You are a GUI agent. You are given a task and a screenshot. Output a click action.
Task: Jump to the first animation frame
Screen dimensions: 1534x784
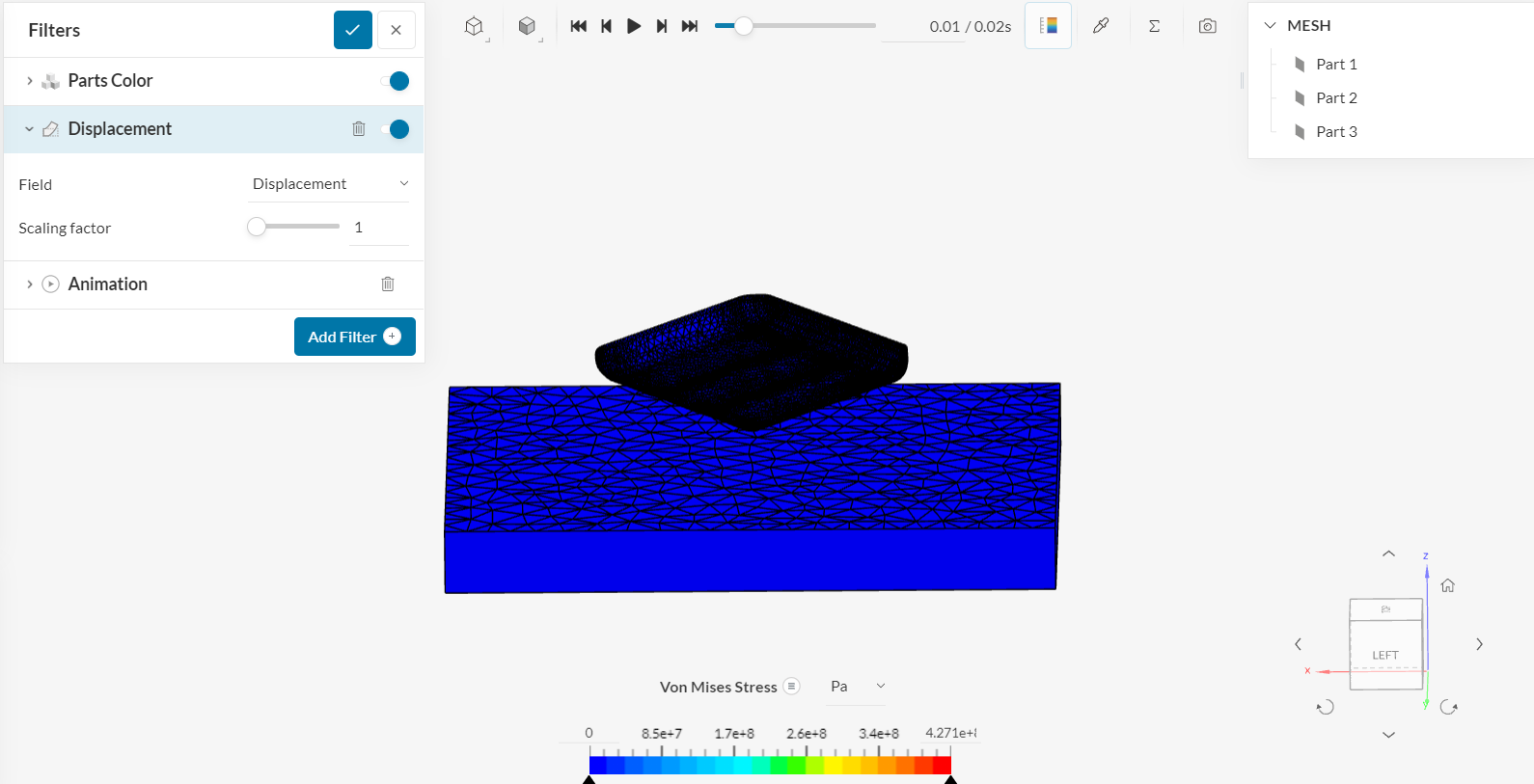pyautogui.click(x=578, y=26)
